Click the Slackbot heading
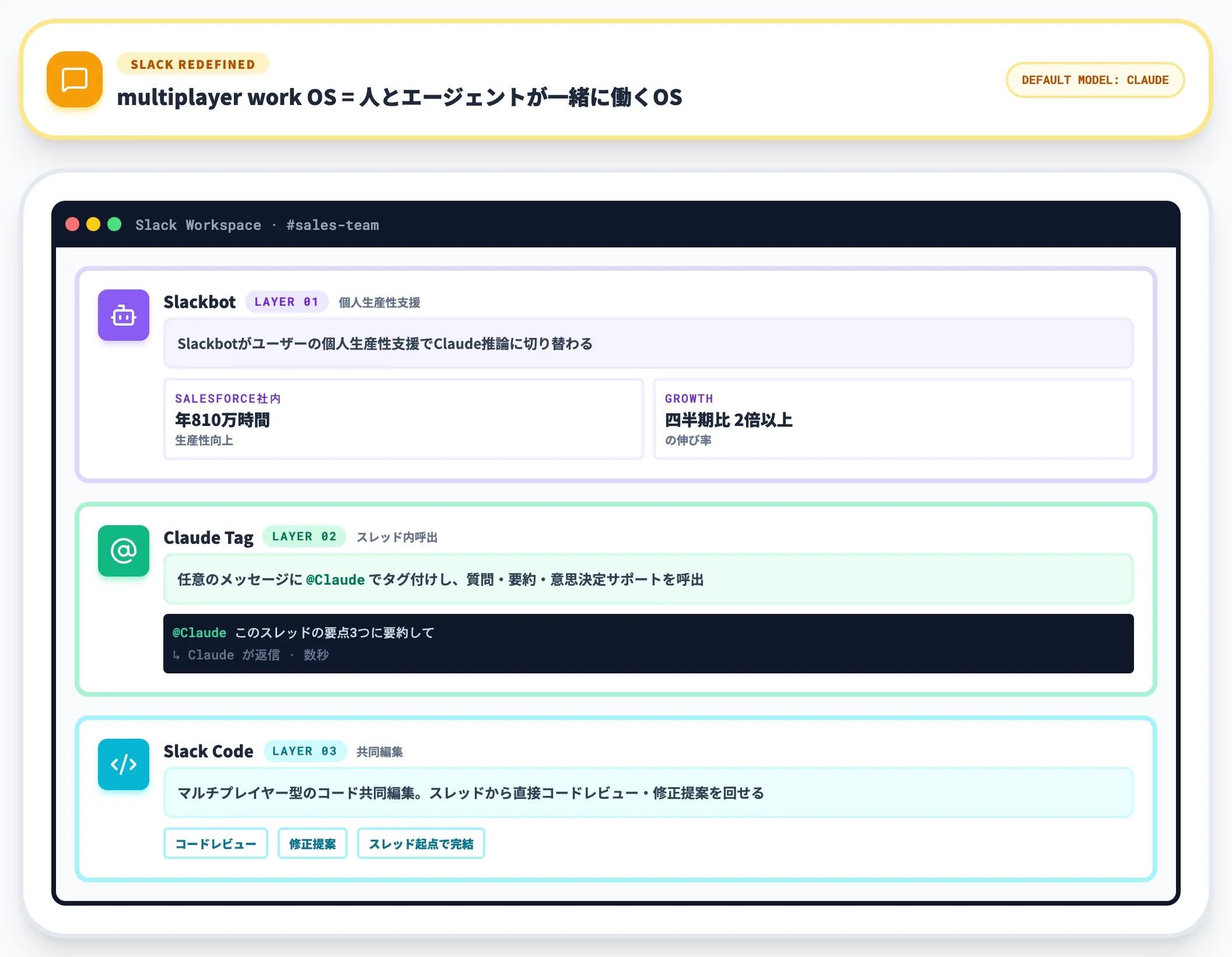 [x=199, y=302]
